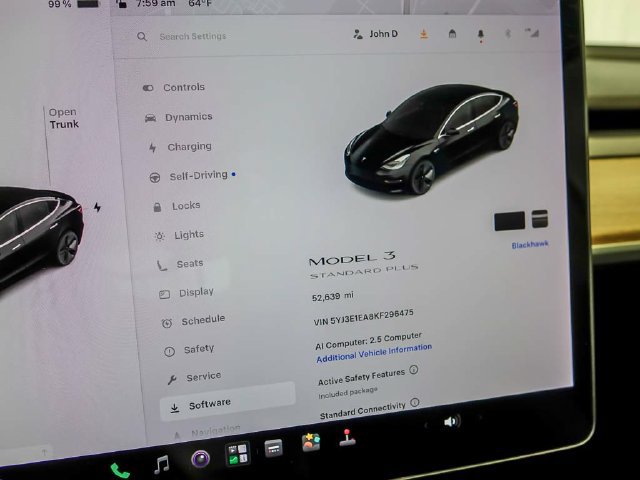Click the volume speaker icon
The image size is (640, 480).
click(452, 421)
